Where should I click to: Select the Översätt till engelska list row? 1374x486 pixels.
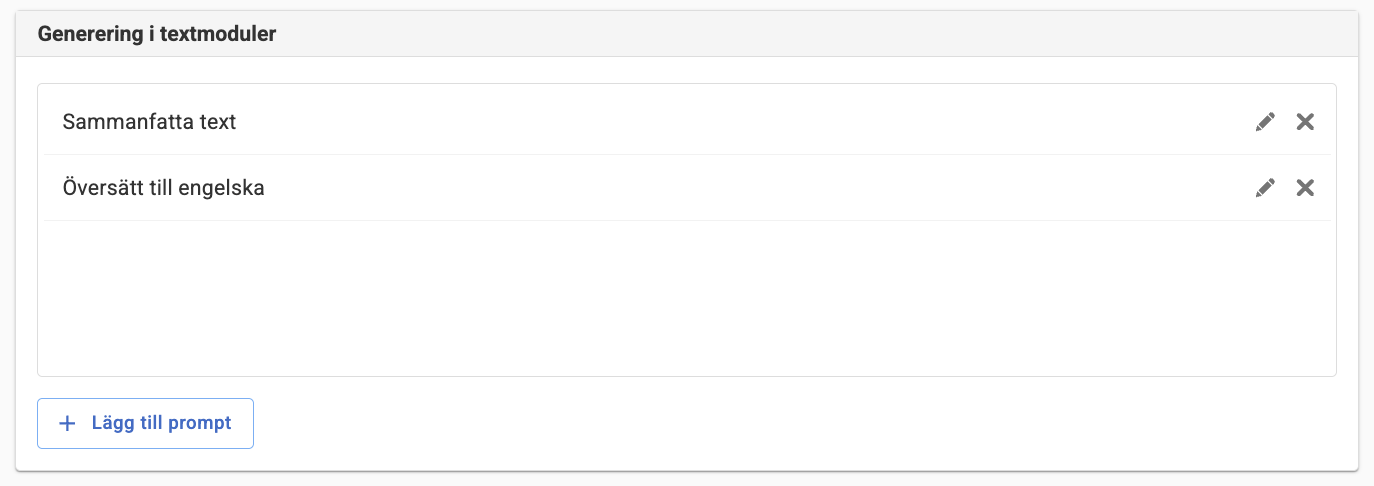coord(687,188)
